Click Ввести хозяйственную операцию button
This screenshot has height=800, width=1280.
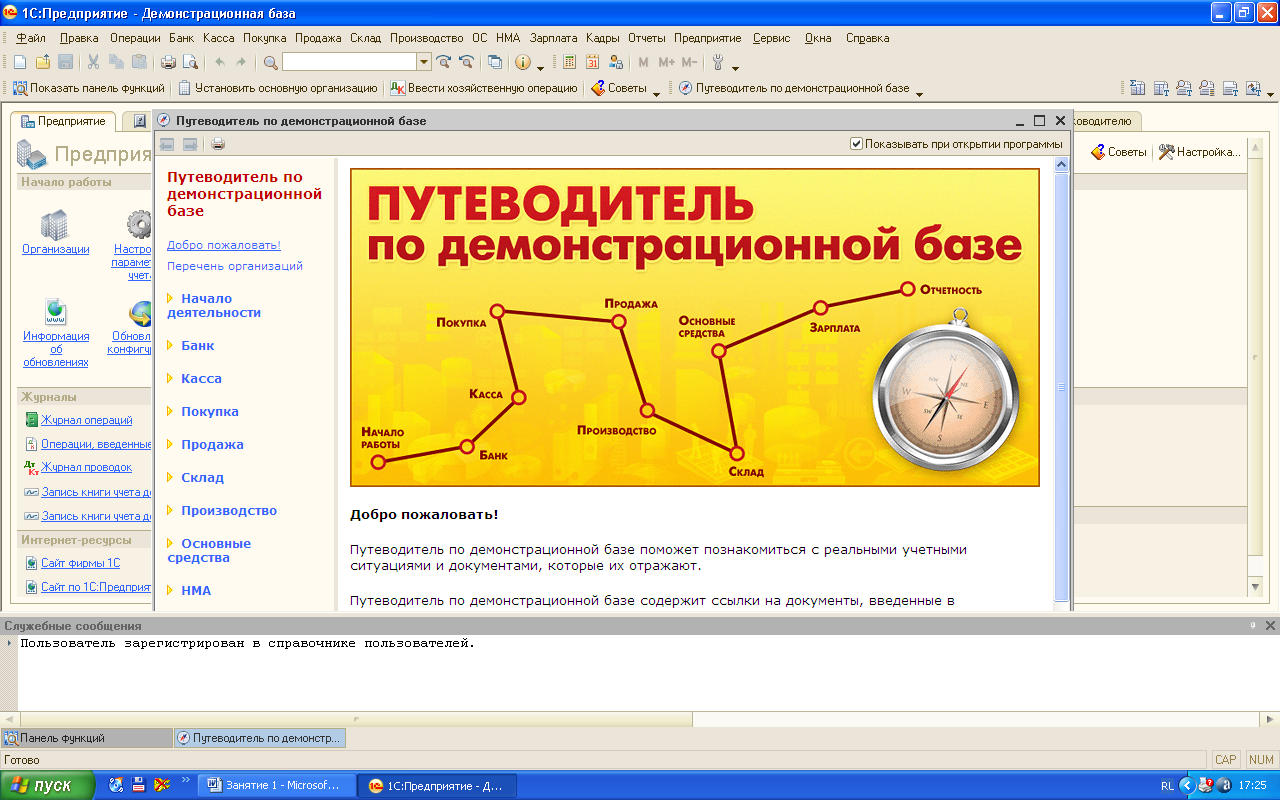tap(485, 88)
